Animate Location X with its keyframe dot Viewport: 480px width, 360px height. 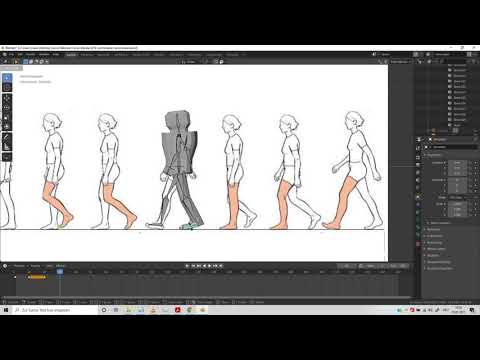point(476,163)
